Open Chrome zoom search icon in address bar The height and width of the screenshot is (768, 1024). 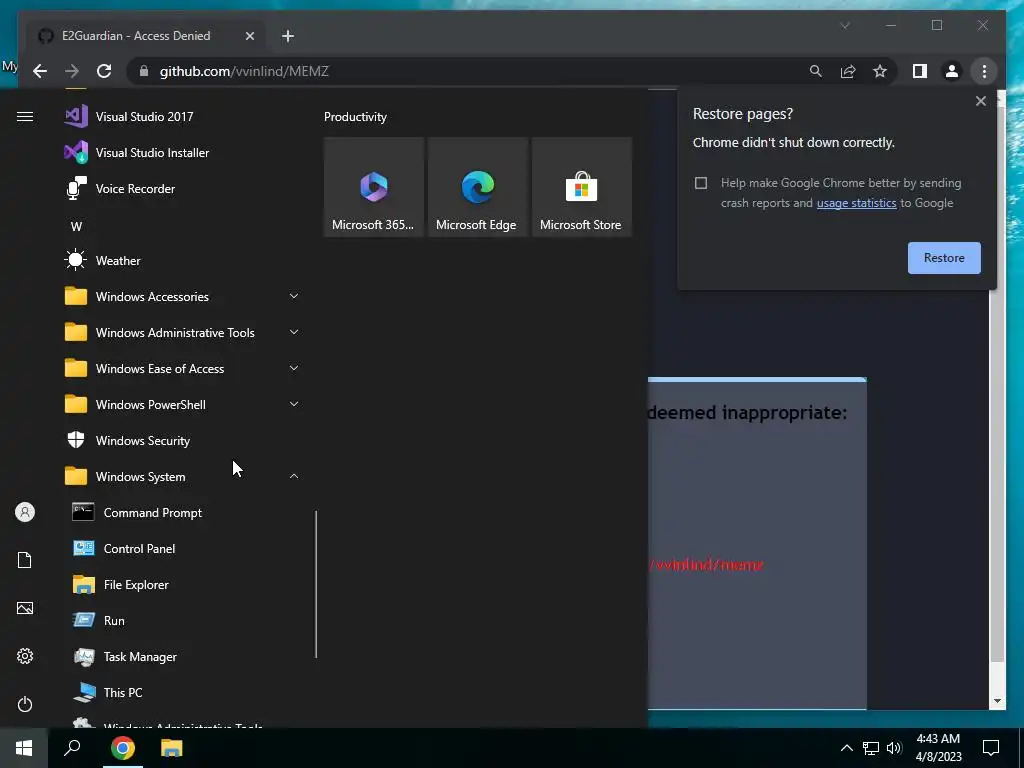(816, 71)
